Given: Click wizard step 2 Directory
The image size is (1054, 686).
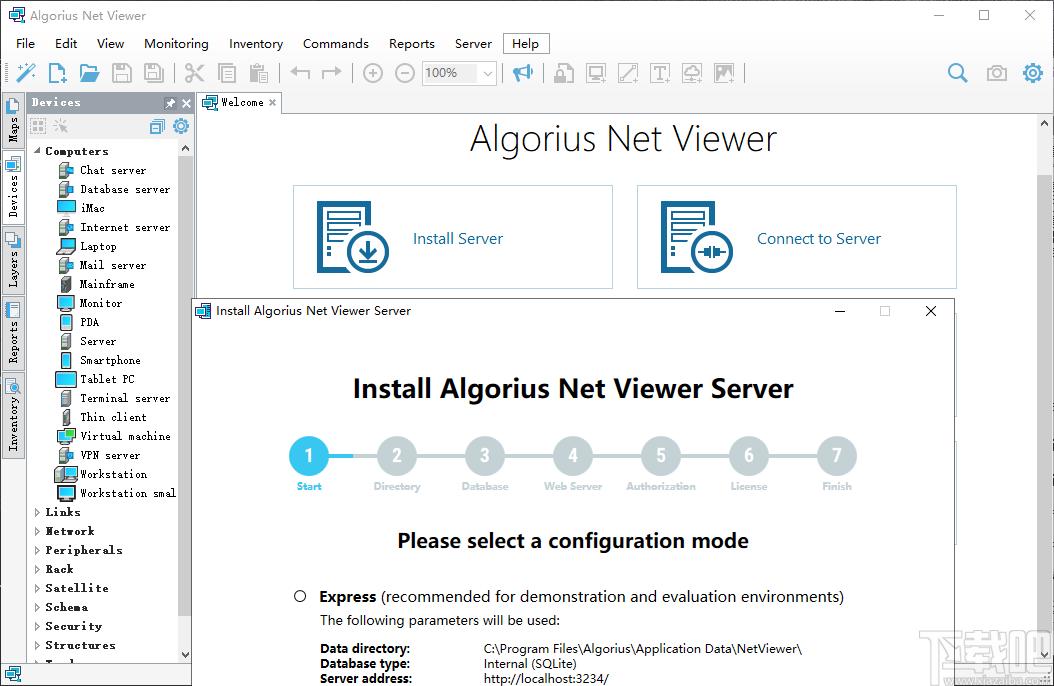Looking at the screenshot, I should point(397,456).
